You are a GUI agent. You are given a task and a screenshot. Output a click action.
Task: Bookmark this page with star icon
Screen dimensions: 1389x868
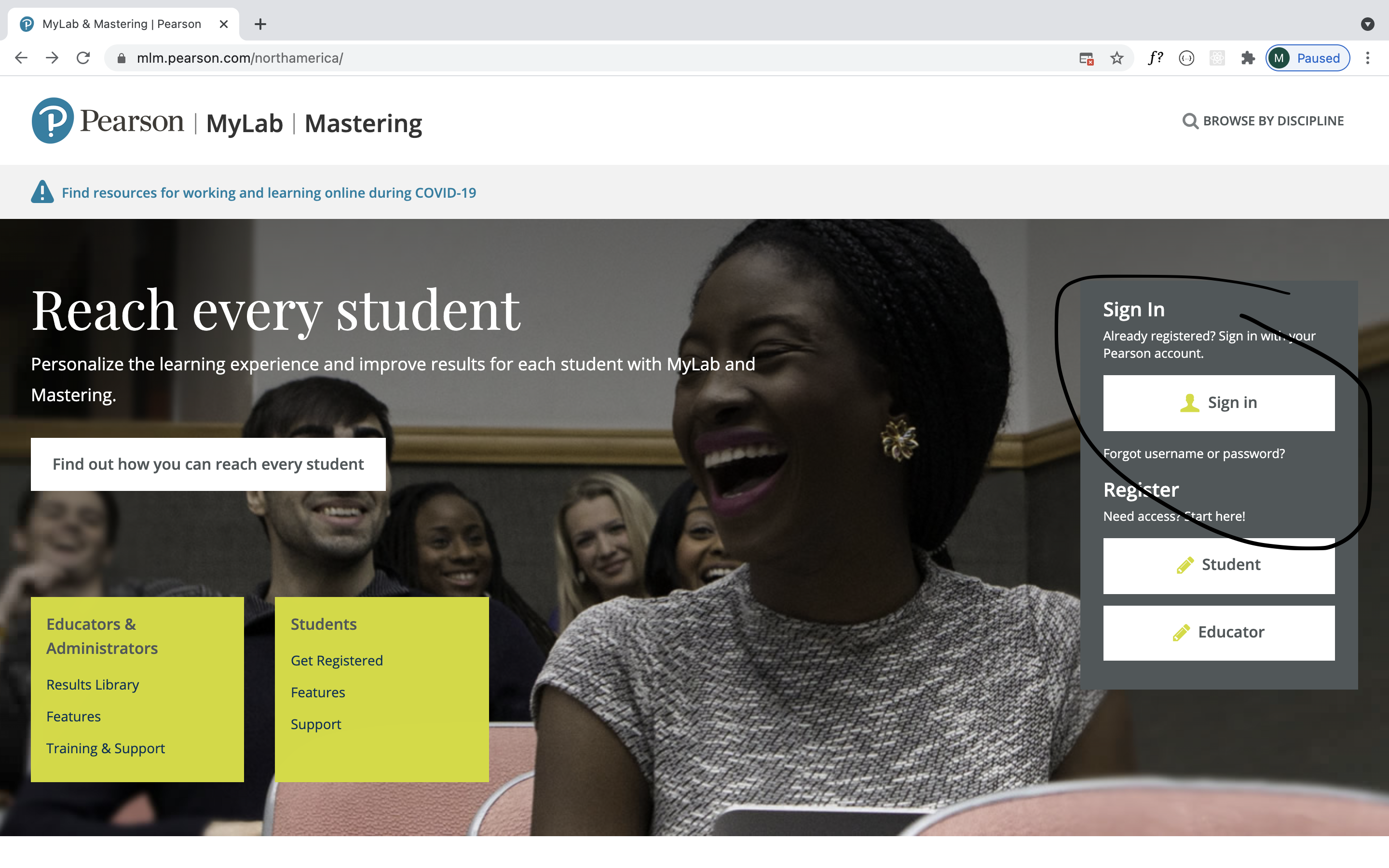tap(1117, 58)
